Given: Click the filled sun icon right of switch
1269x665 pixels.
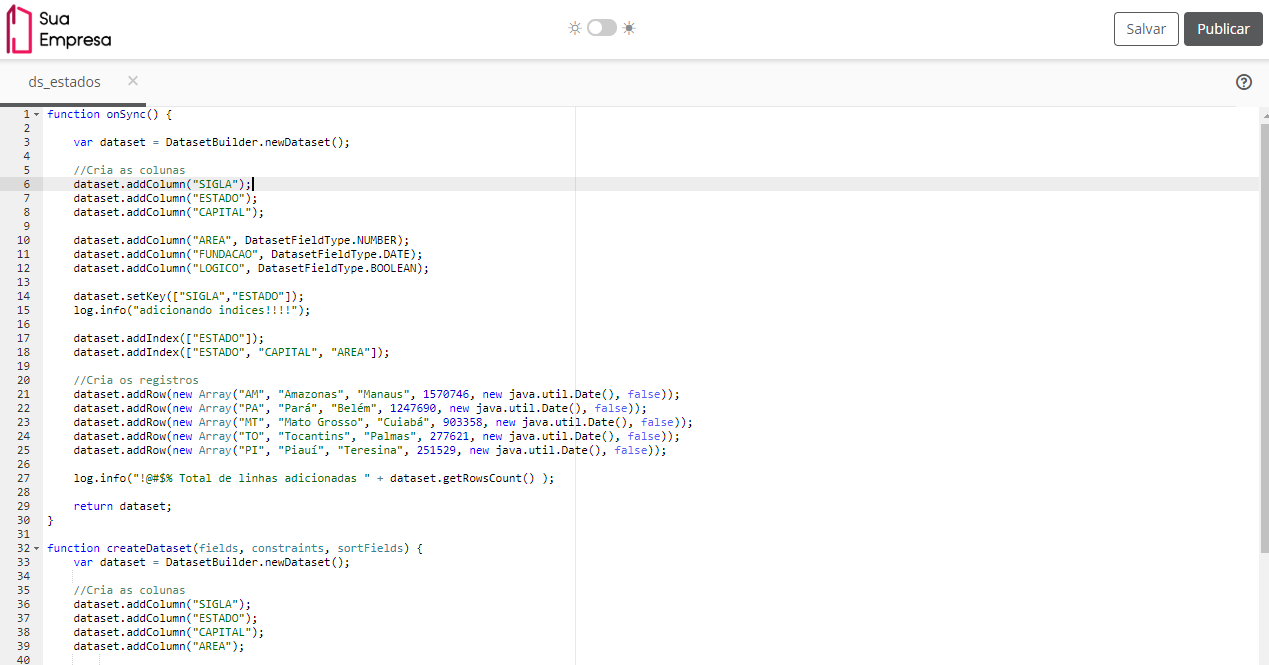Looking at the screenshot, I should click(629, 28).
